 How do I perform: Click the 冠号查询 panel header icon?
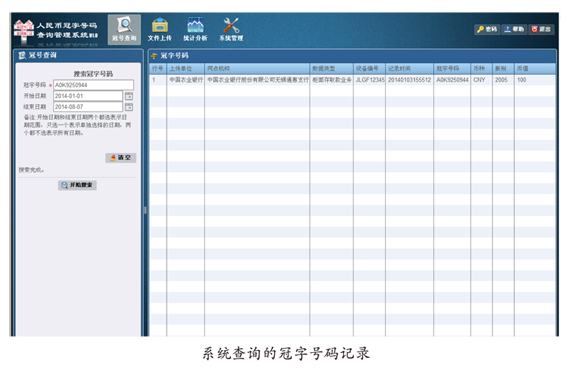click(22, 56)
